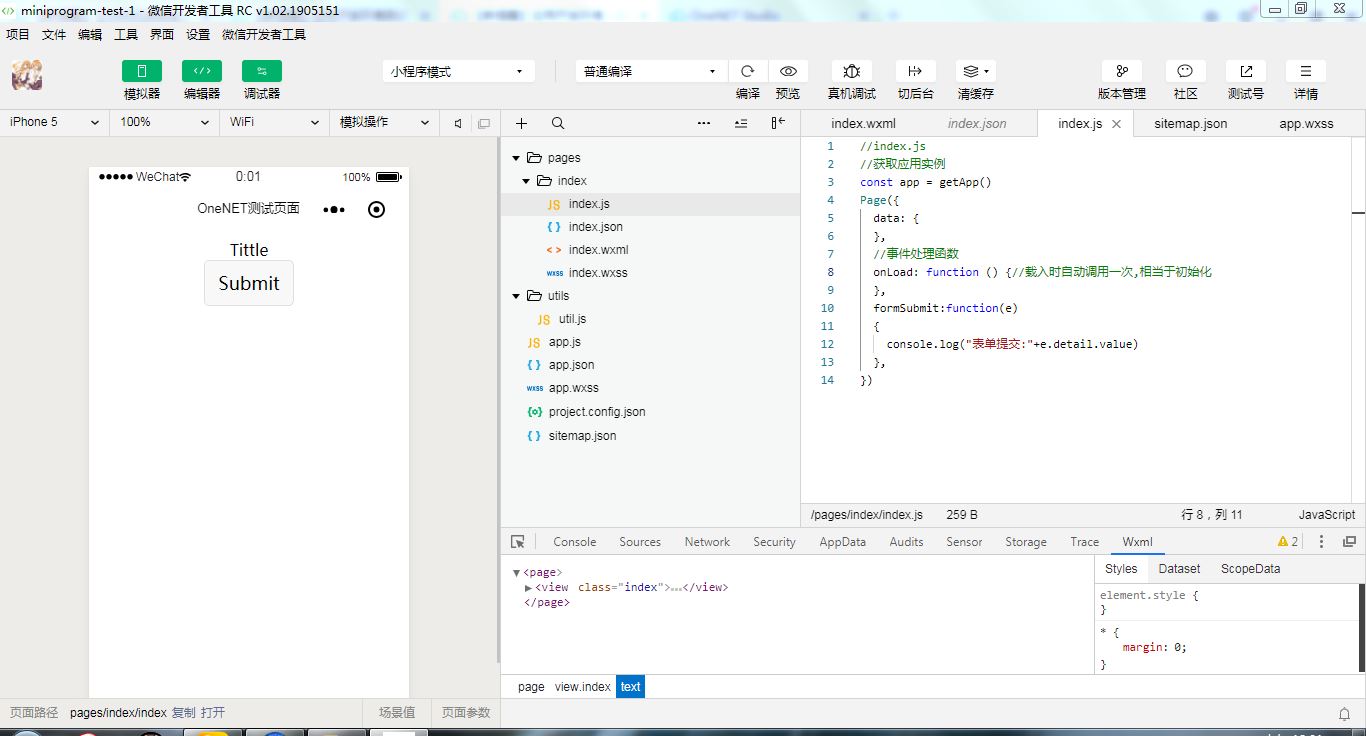Click the copy page path link
1366x736 pixels.
coord(183,713)
